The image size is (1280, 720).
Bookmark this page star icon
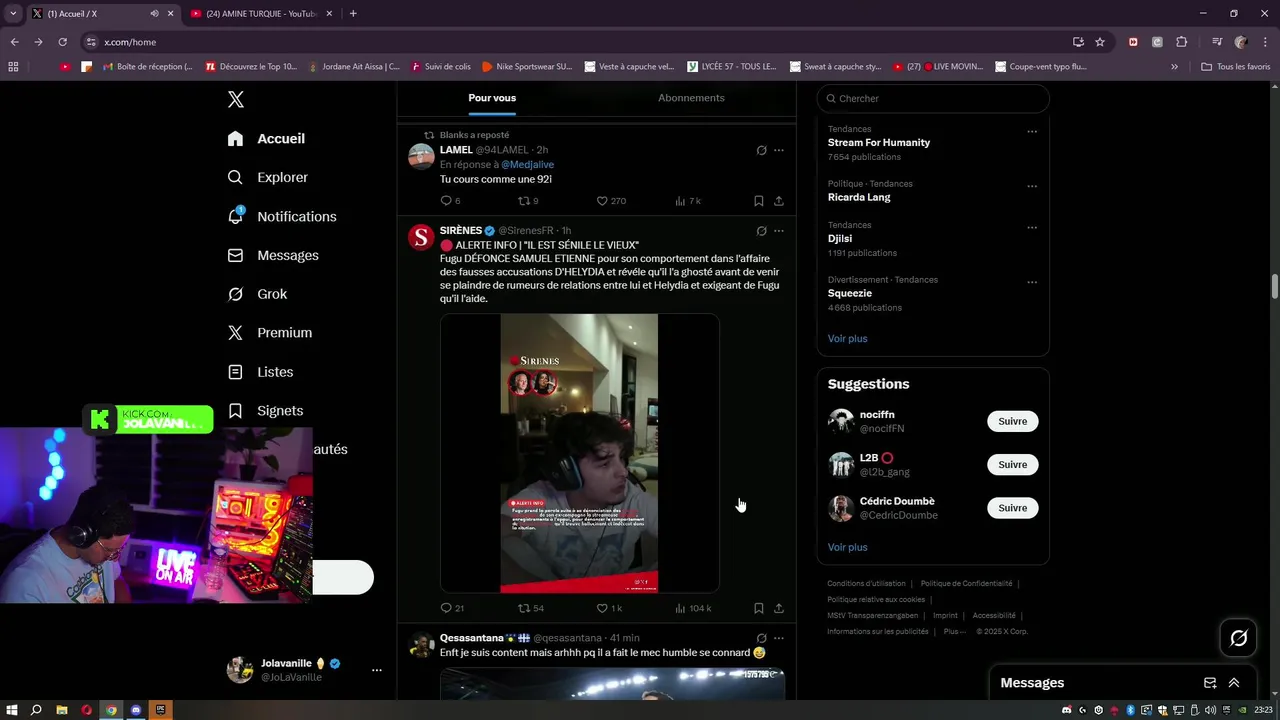1100,42
